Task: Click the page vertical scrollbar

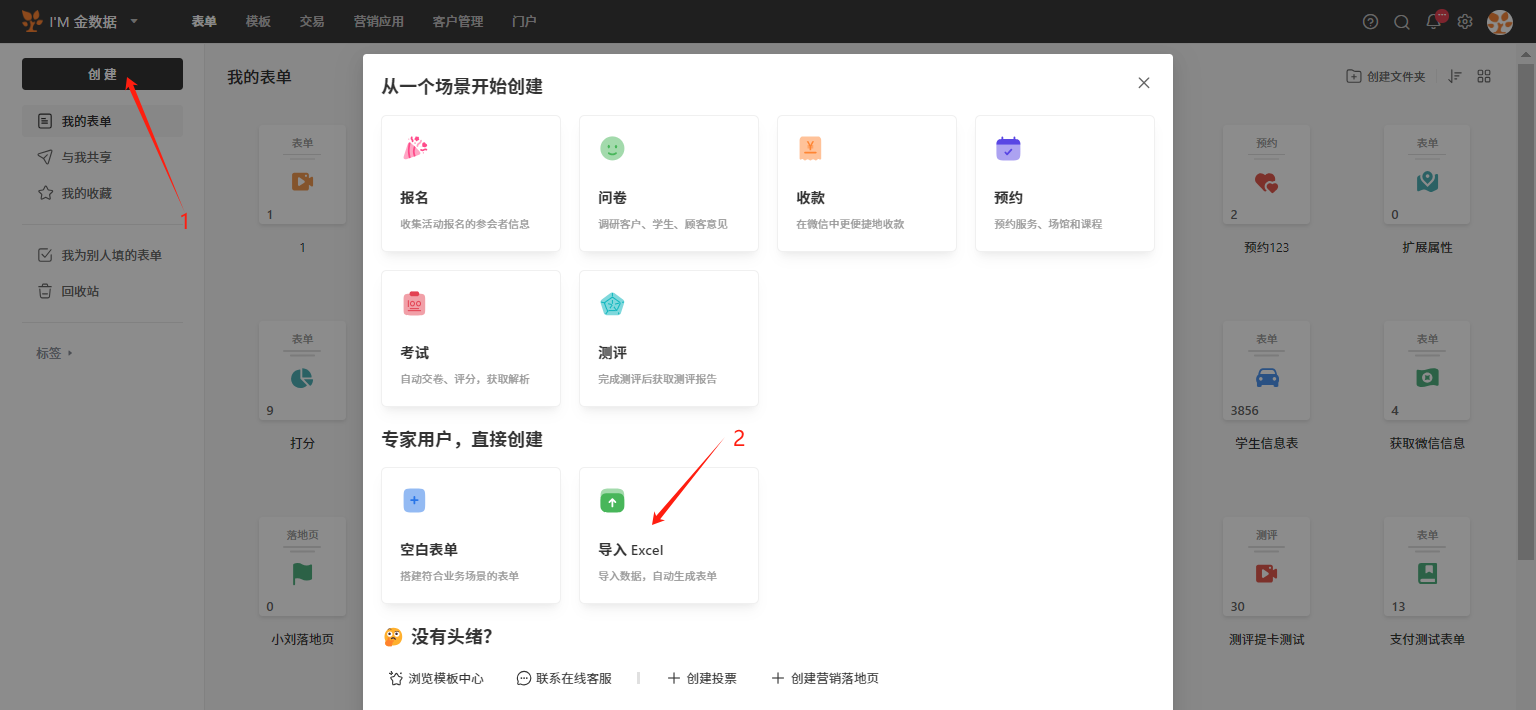Action: (x=1526, y=310)
